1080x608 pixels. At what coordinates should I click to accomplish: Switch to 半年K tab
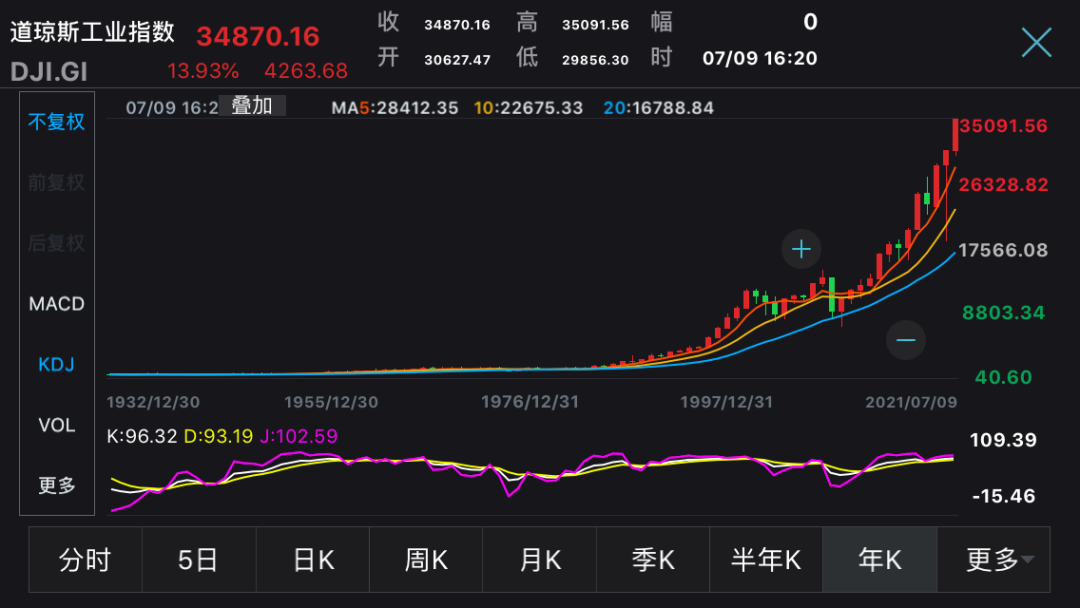pyautogui.click(x=766, y=560)
